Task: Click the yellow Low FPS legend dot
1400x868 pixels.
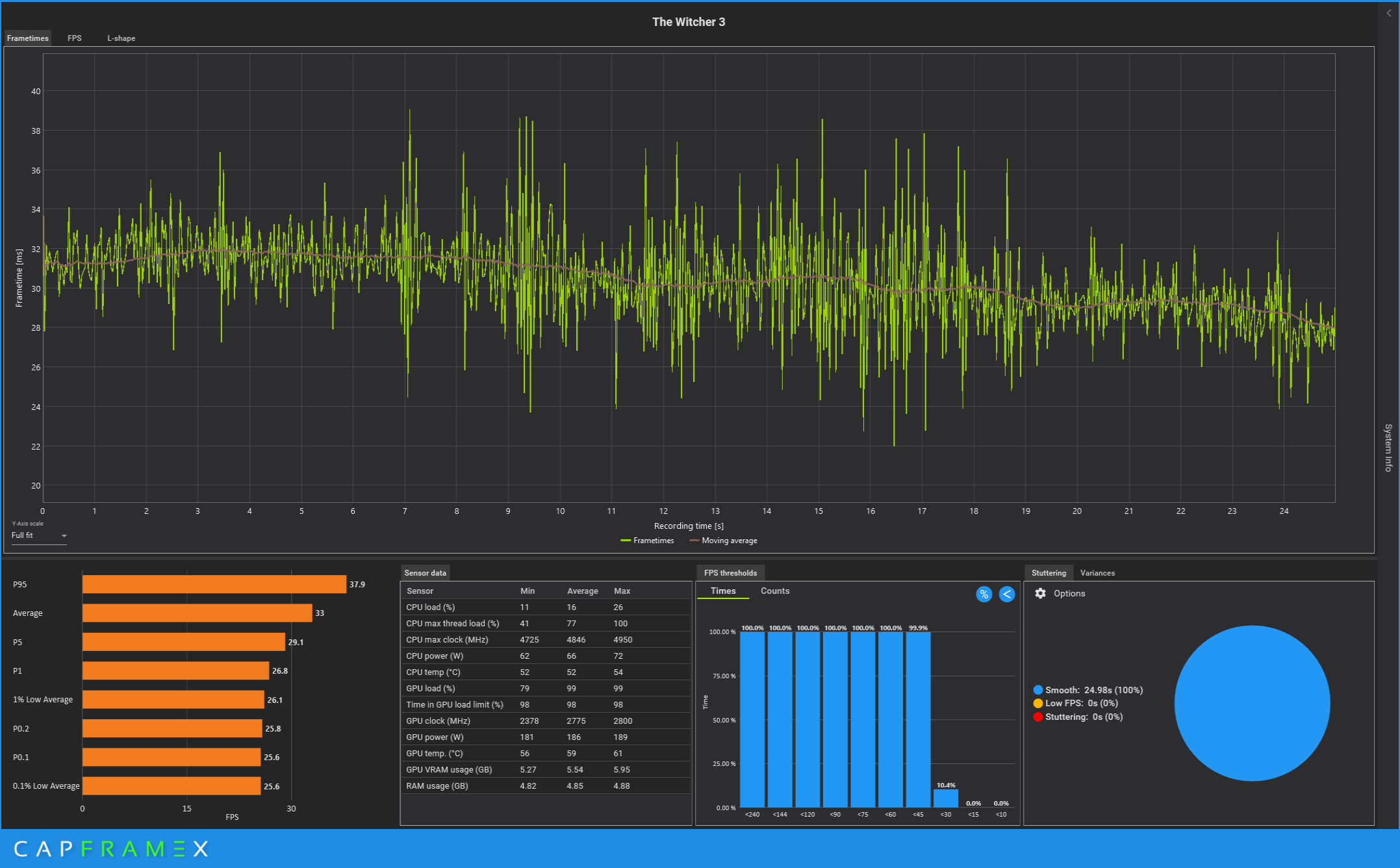Action: [1038, 704]
